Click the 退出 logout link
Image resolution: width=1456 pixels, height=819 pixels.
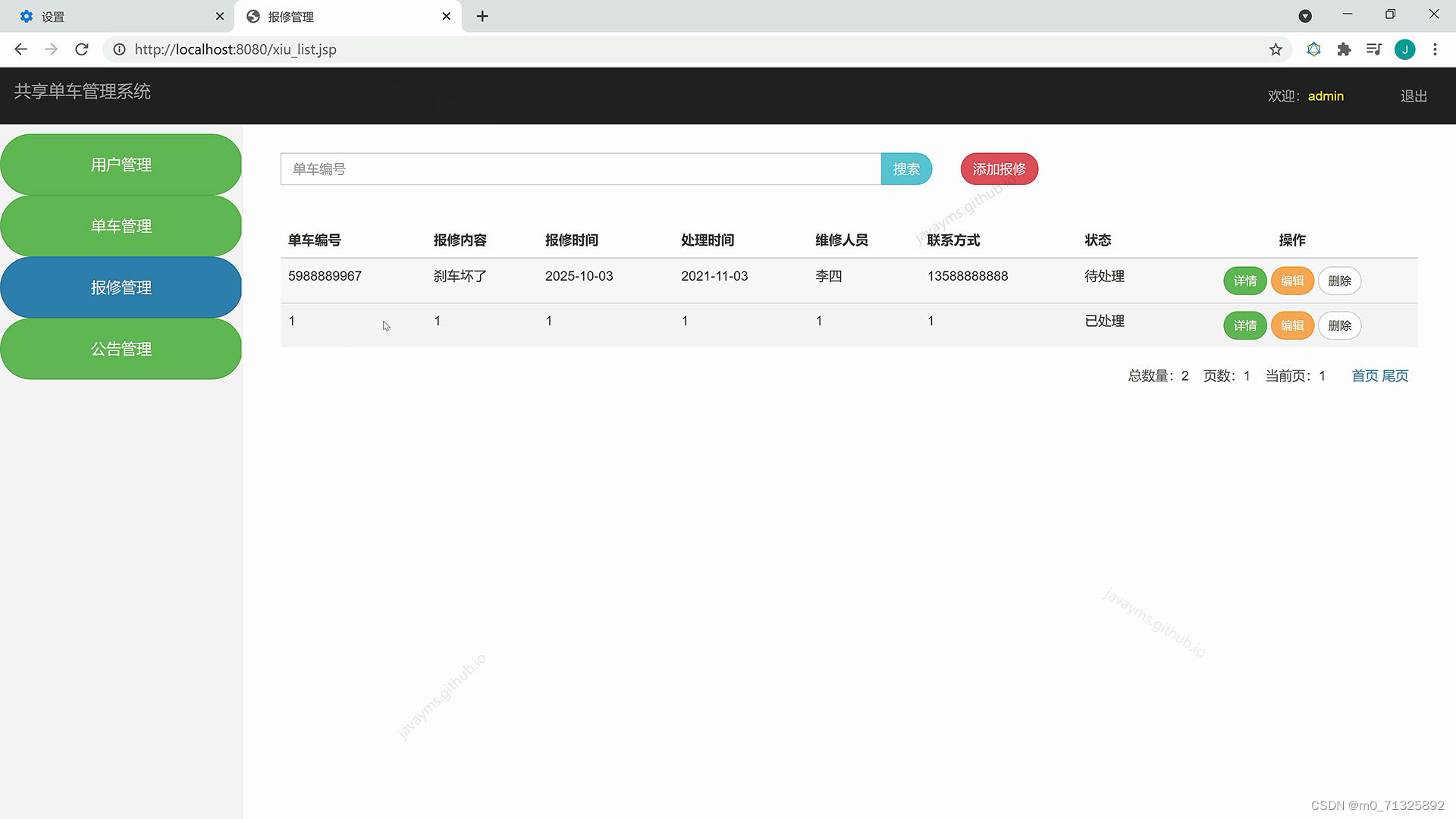coord(1412,96)
